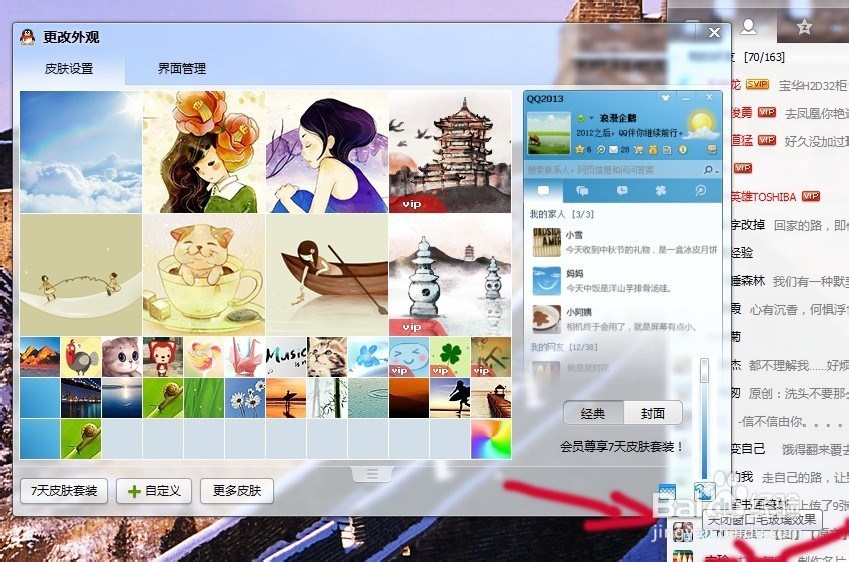Pick the night bridge city skin

coord(81,398)
